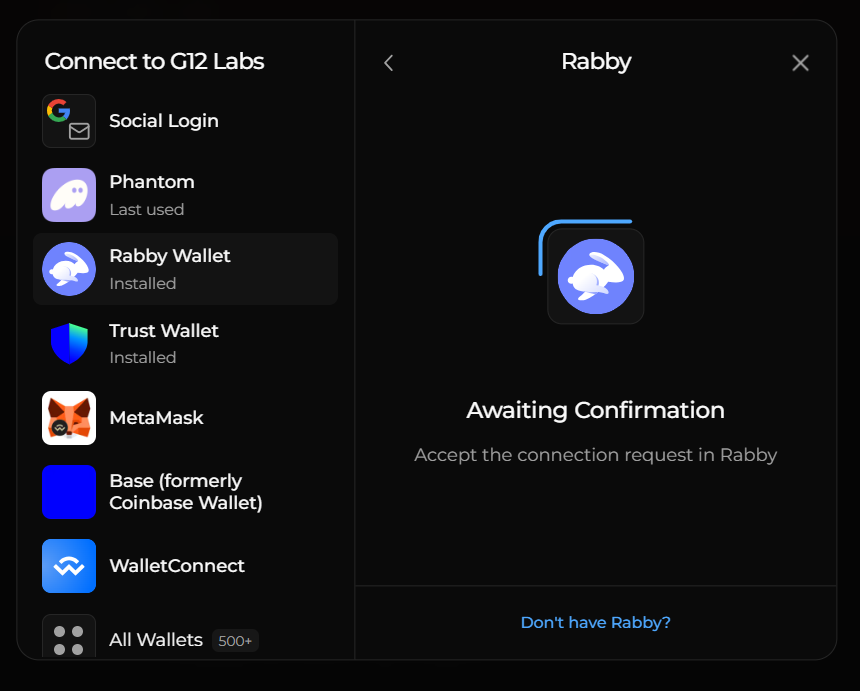860x691 pixels.
Task: Click the Trust Wallet shield icon
Action: 69,343
